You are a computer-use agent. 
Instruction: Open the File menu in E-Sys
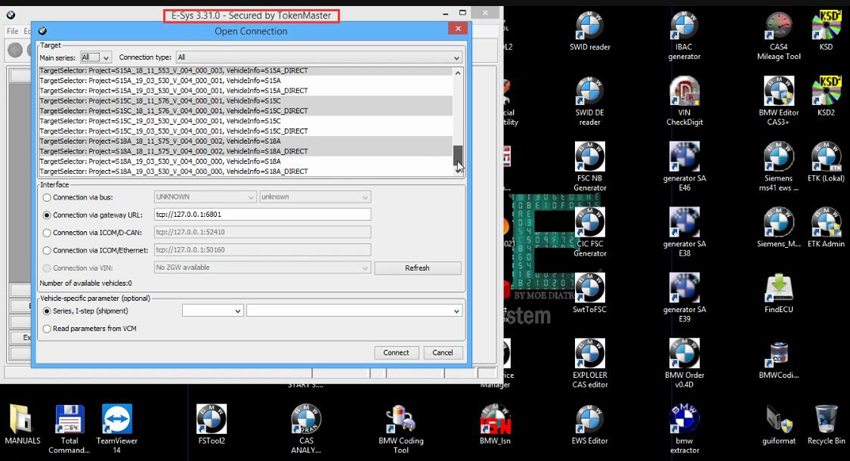[12, 31]
